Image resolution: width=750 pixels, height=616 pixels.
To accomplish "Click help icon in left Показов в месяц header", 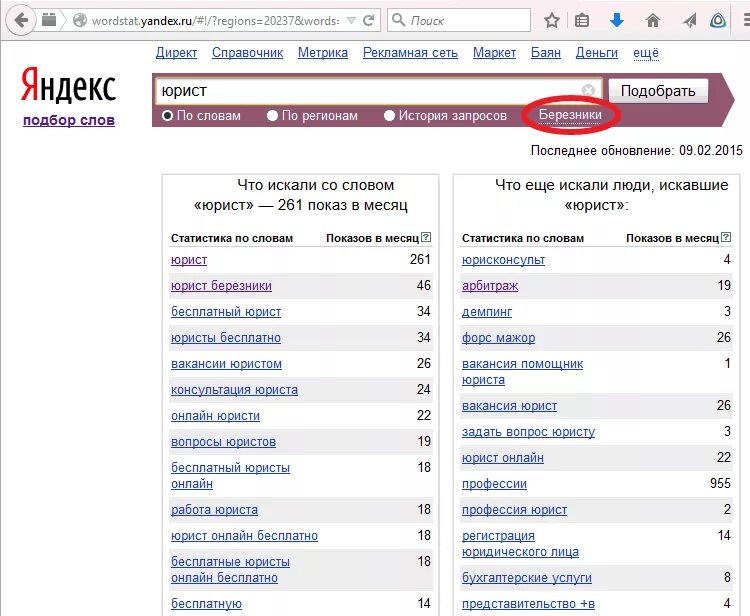I will [x=426, y=237].
